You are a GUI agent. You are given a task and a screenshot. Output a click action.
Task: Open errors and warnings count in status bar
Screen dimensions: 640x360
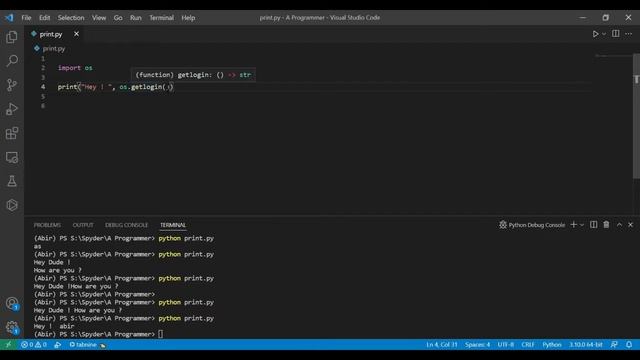[x=34, y=345]
